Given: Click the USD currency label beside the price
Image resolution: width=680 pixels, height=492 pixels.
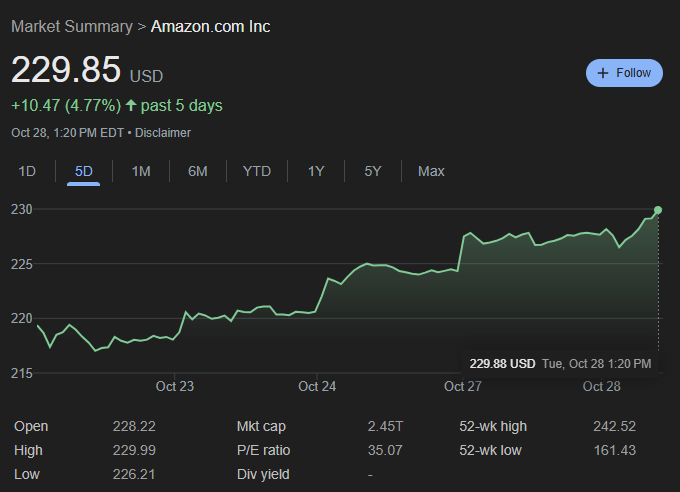Looking at the screenshot, I should (147, 76).
